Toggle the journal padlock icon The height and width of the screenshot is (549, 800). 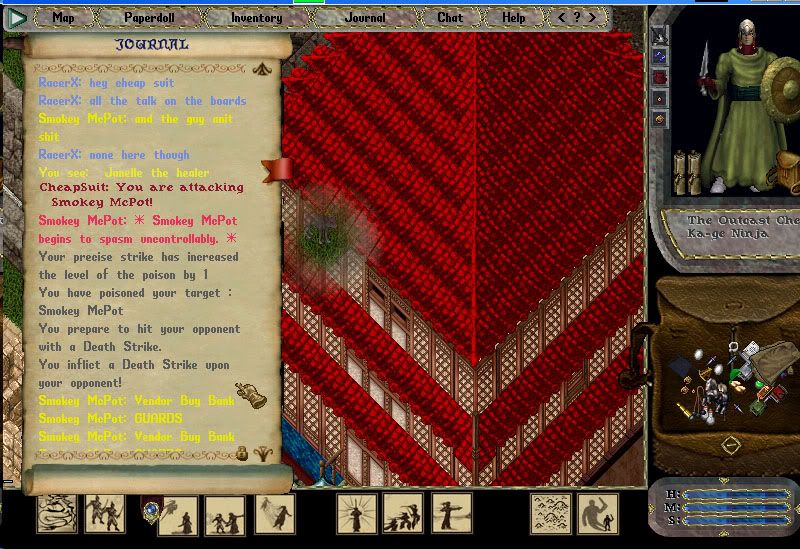tap(242, 453)
